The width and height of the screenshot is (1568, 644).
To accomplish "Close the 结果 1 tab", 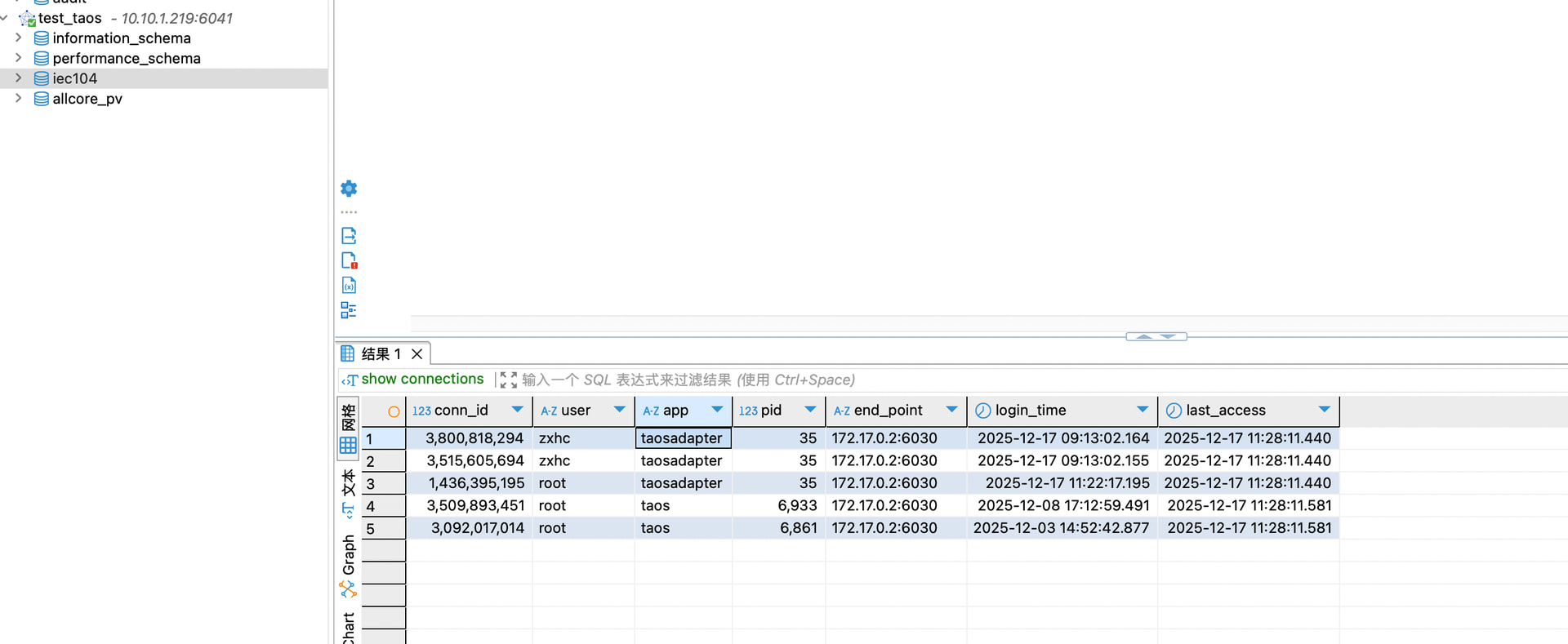I will (416, 354).
